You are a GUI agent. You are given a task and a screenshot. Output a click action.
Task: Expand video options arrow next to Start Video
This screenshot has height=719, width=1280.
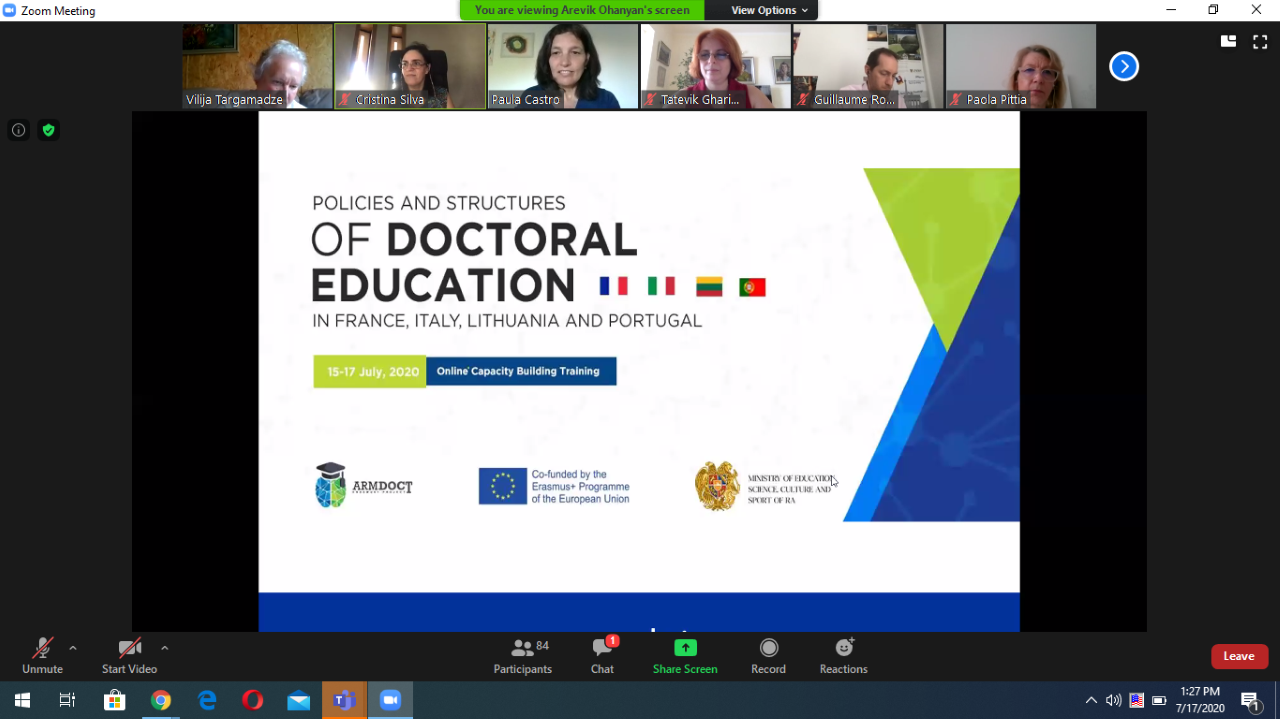(165, 648)
